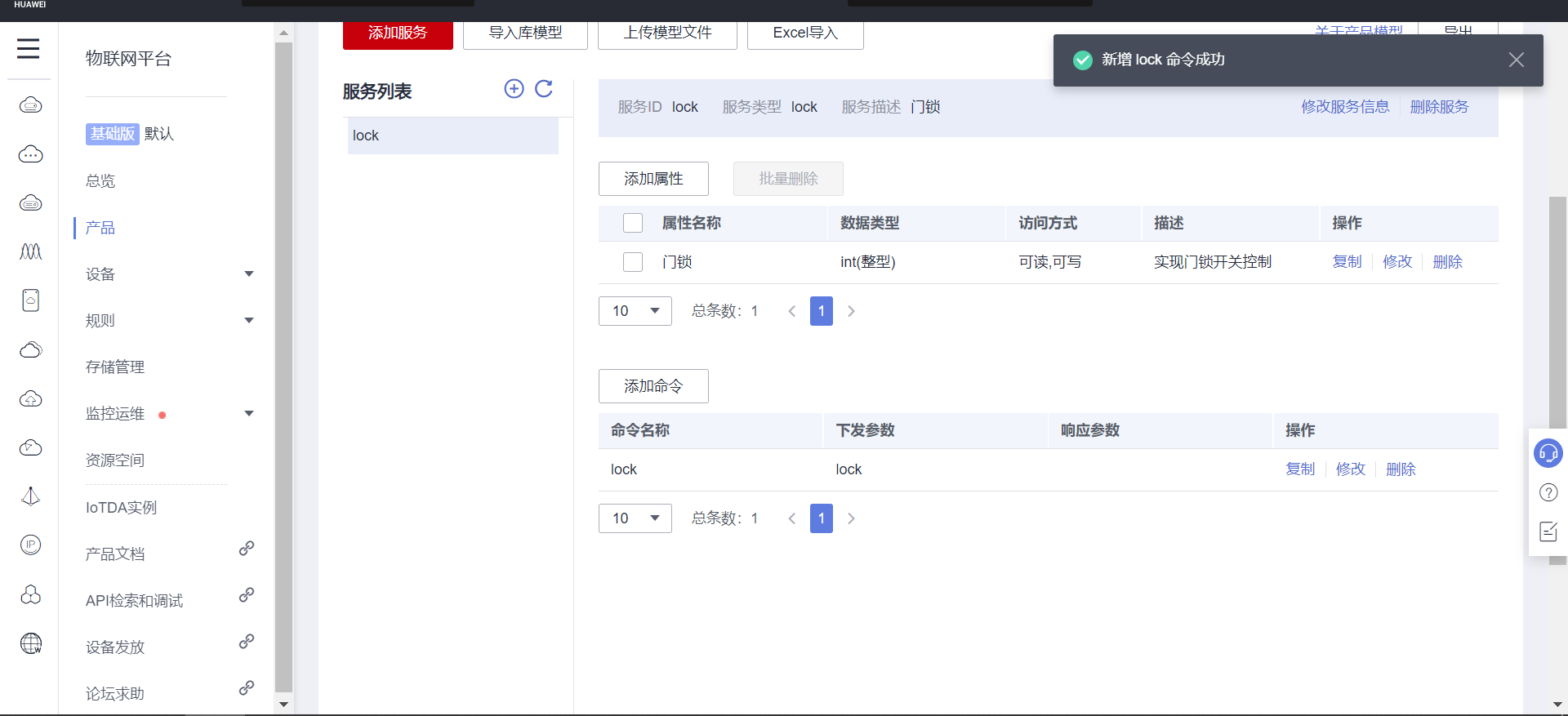
Task: Go to previous page of the command table
Action: click(x=791, y=518)
